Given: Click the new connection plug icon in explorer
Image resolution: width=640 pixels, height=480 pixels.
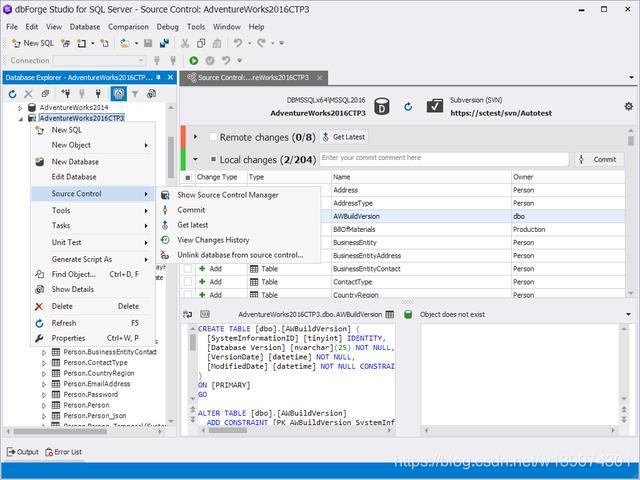Looking at the screenshot, I should [66, 94].
